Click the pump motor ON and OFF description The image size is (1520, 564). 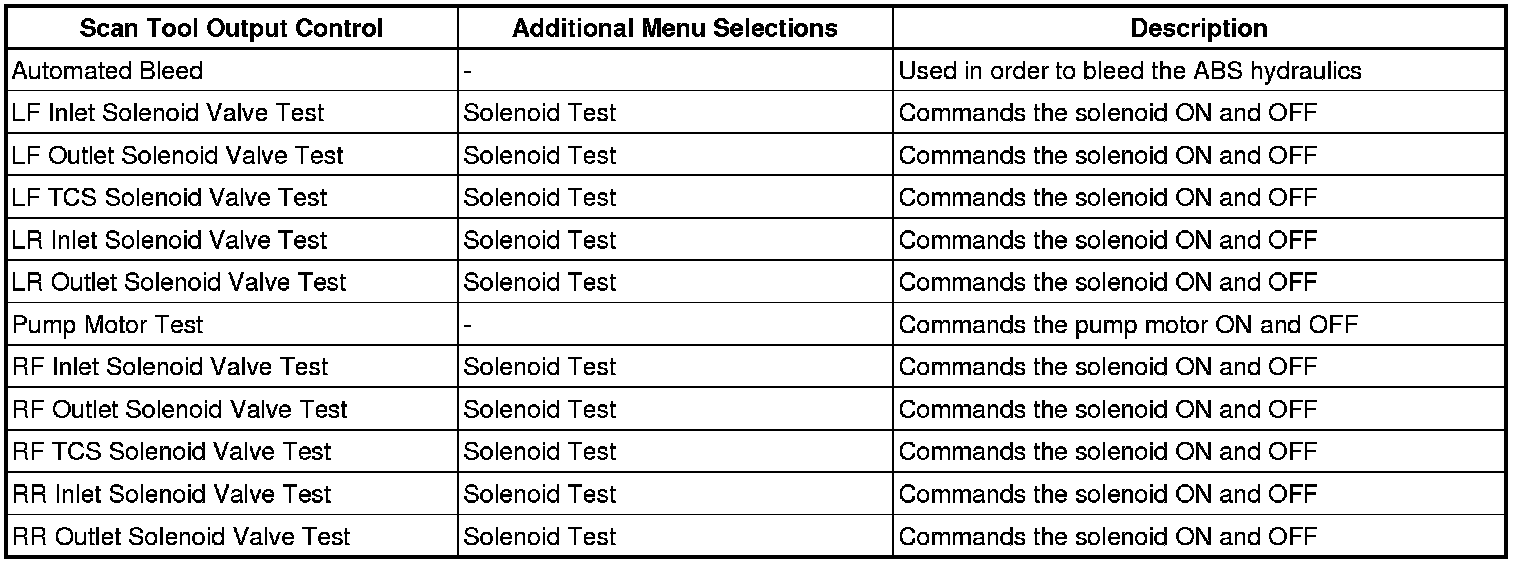click(x=1128, y=325)
